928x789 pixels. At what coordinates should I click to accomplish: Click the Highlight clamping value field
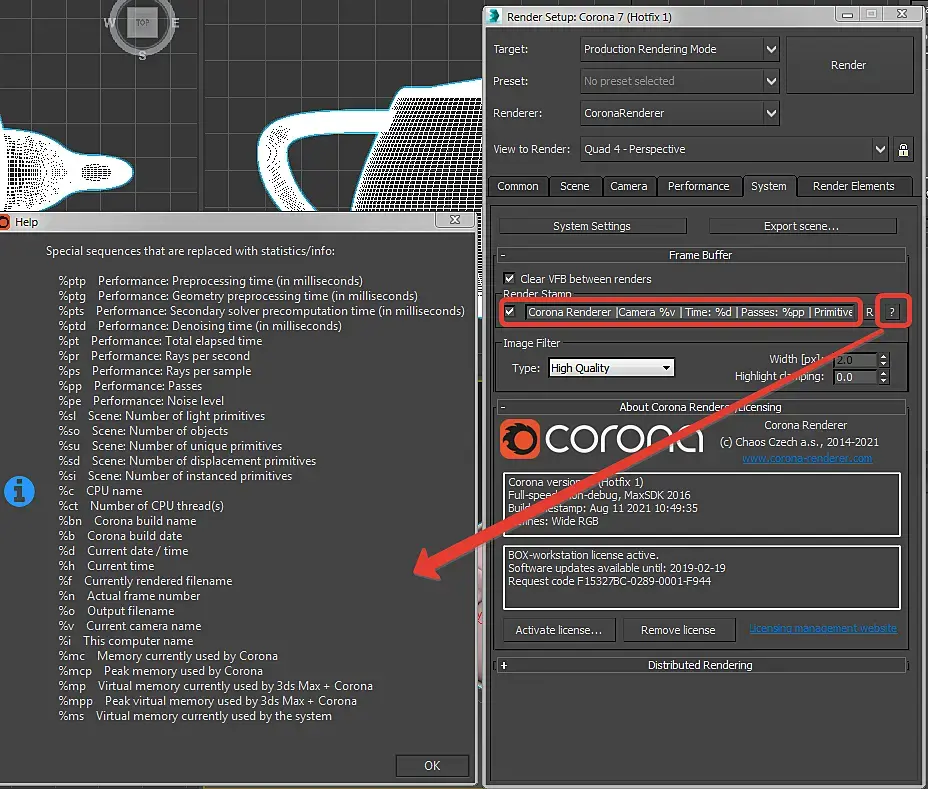pos(855,377)
